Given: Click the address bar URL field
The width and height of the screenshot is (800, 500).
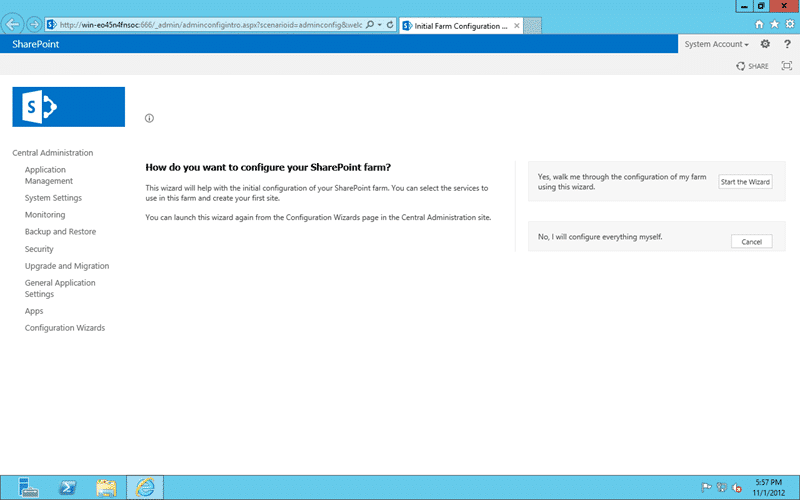Looking at the screenshot, I should (x=211, y=24).
